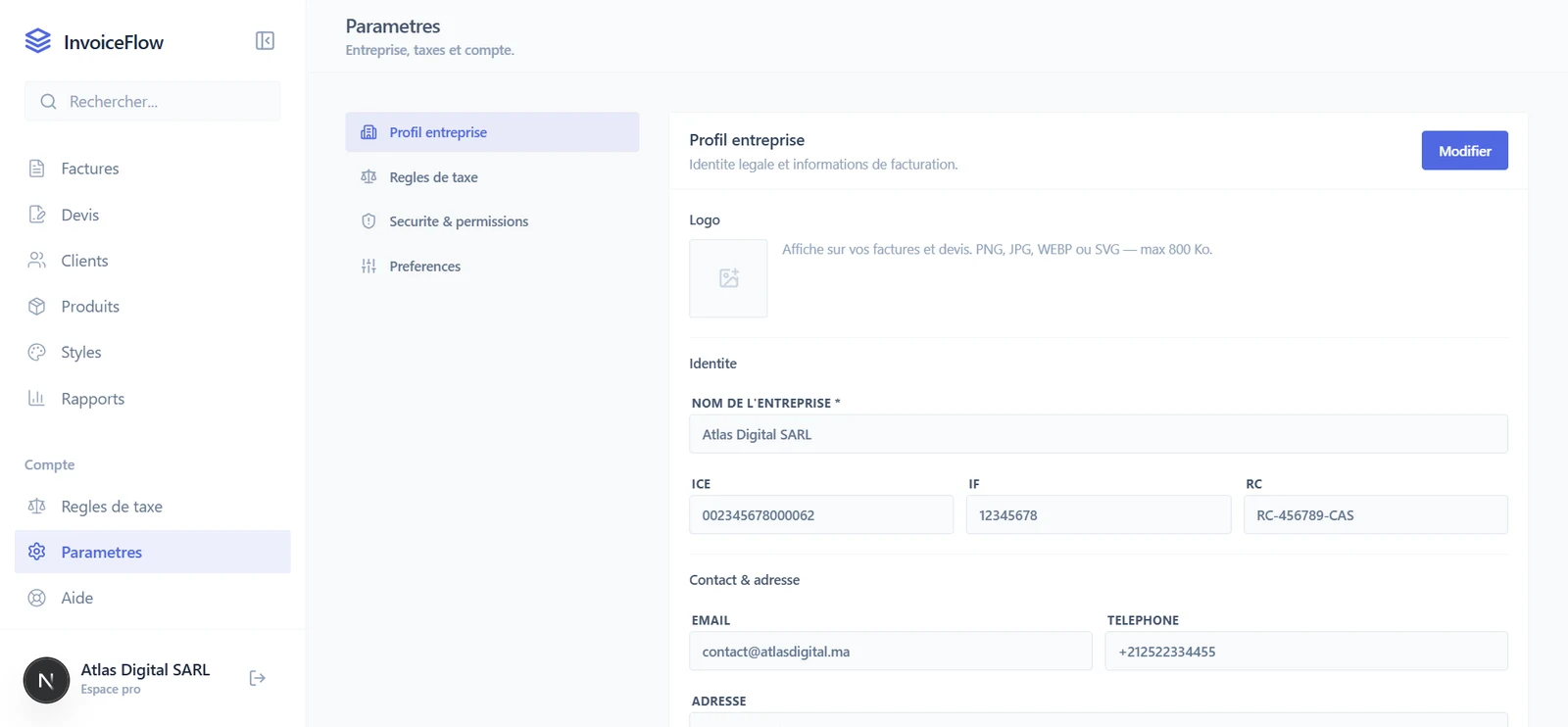Click the Profil entreprise building icon
This screenshot has width=1568, height=727.
[x=368, y=132]
